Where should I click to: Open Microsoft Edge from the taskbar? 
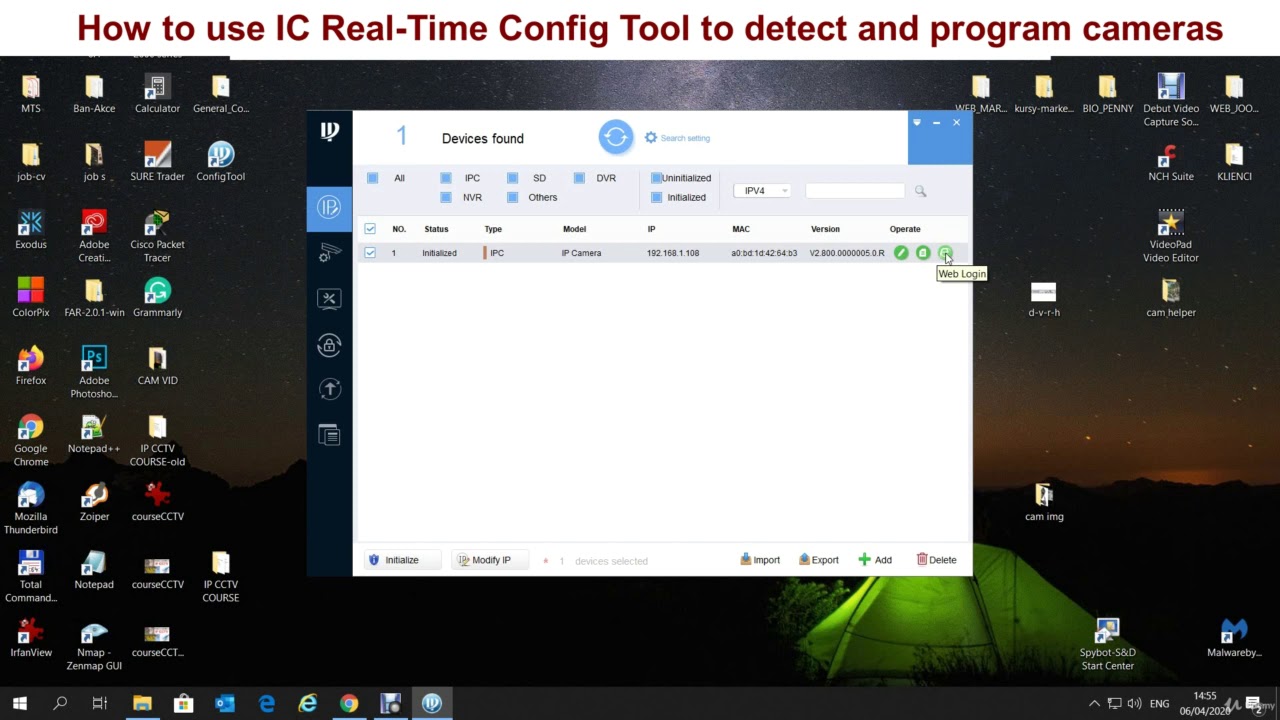(x=266, y=703)
